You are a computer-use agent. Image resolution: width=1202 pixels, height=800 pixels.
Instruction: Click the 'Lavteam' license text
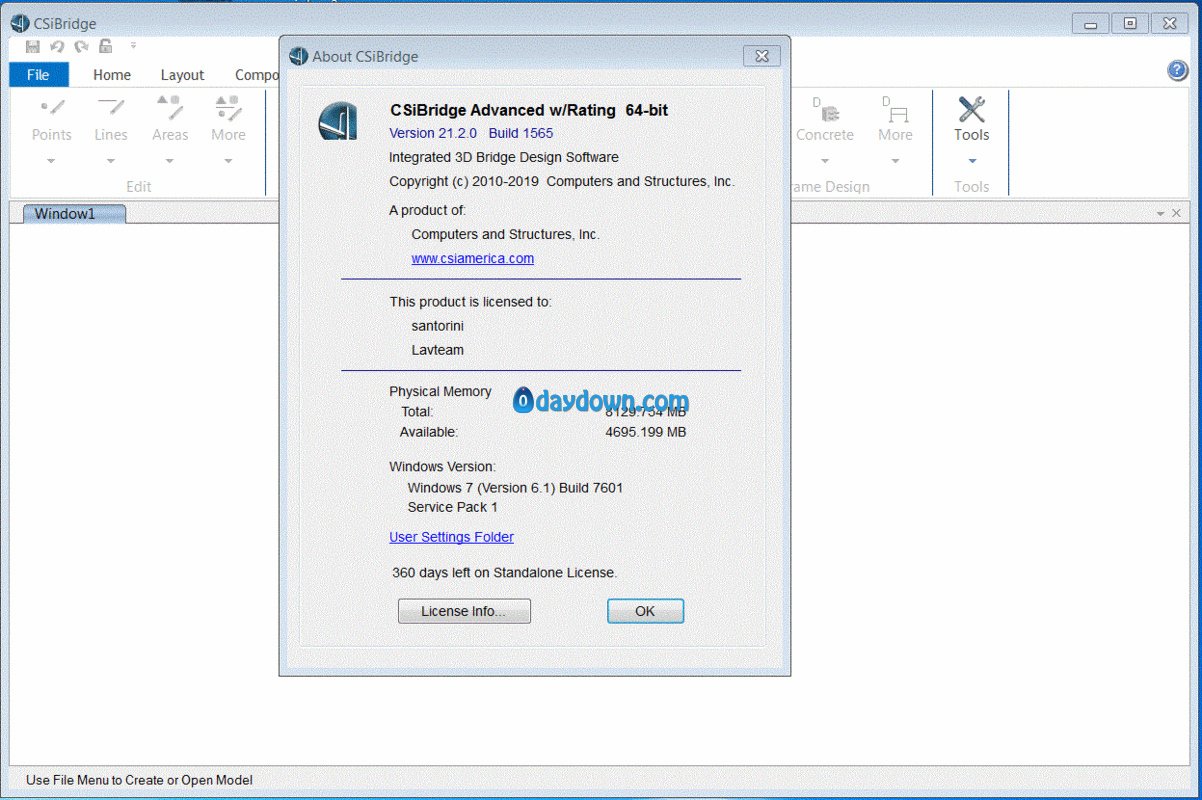(438, 350)
